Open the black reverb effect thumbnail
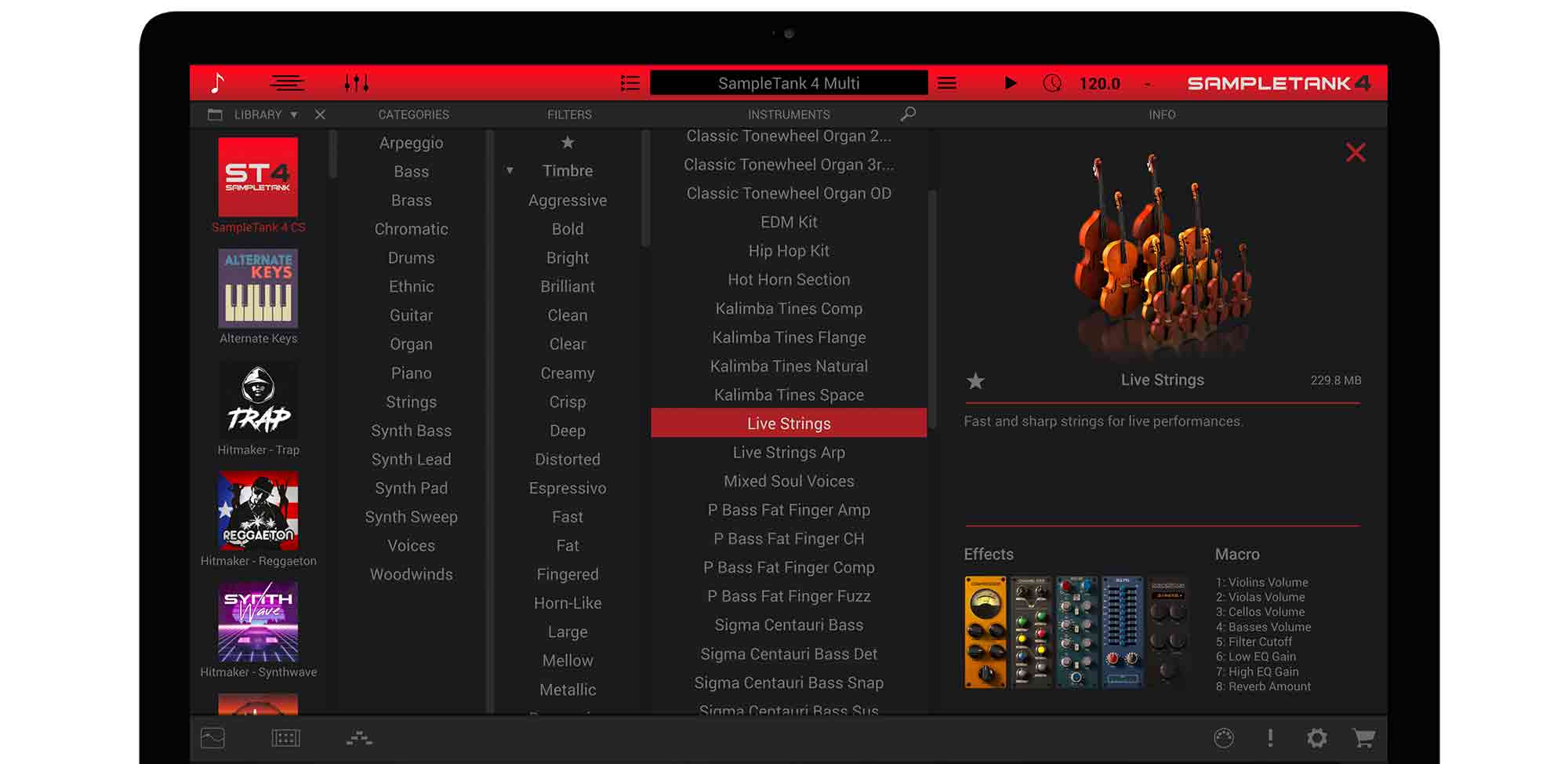Screen dimensions: 1568x764 click(1168, 632)
